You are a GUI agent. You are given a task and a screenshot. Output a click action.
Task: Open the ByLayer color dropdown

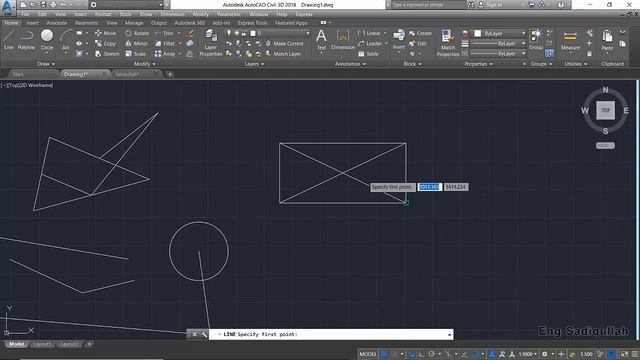pyautogui.click(x=499, y=33)
